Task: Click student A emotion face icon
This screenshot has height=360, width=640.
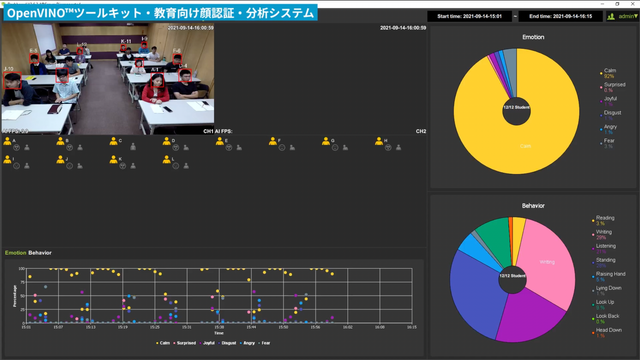Action: 16,147
